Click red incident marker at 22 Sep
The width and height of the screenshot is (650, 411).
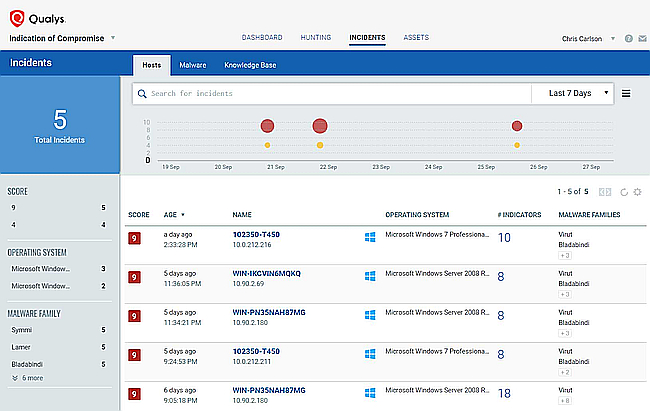(x=320, y=126)
